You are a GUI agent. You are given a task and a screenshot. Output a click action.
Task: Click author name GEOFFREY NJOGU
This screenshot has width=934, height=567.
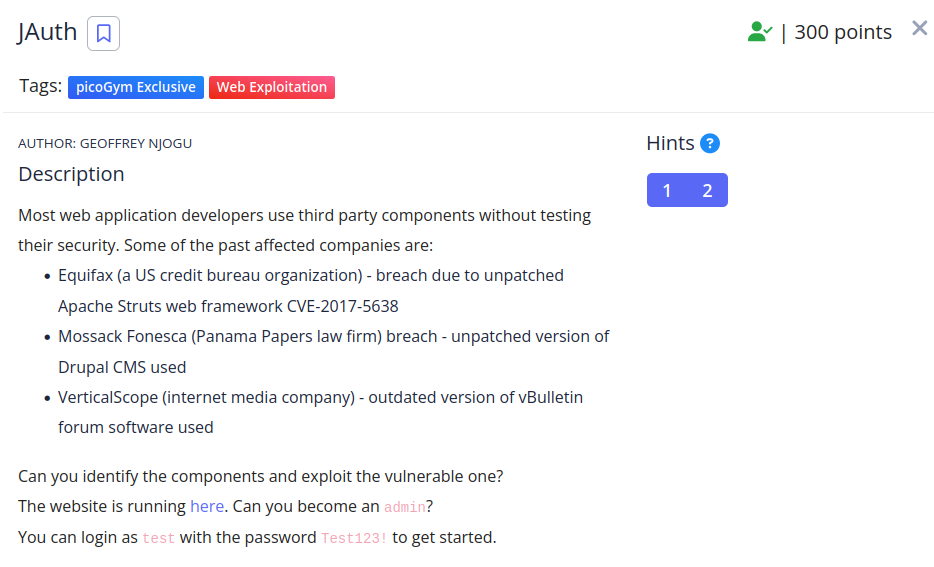136,144
